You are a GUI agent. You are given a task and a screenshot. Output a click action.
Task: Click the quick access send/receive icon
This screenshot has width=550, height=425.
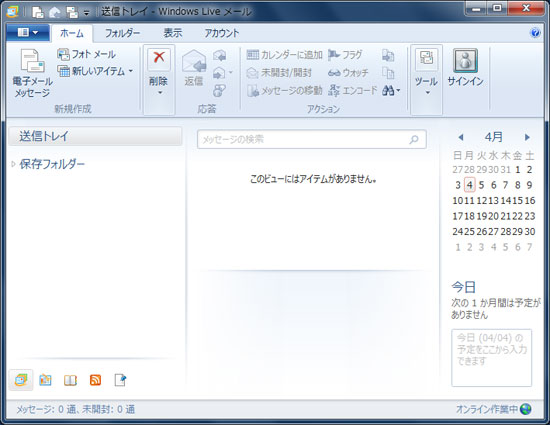pos(72,12)
